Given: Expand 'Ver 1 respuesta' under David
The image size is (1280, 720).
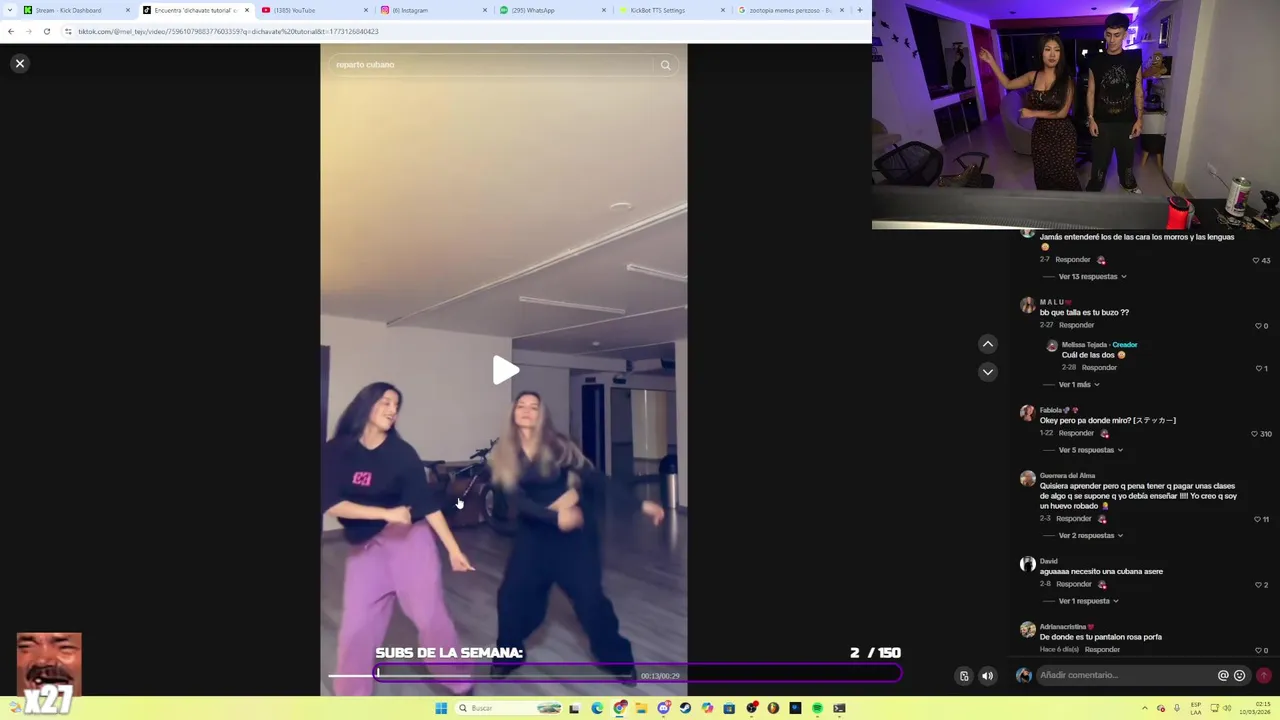Looking at the screenshot, I should point(1088,601).
